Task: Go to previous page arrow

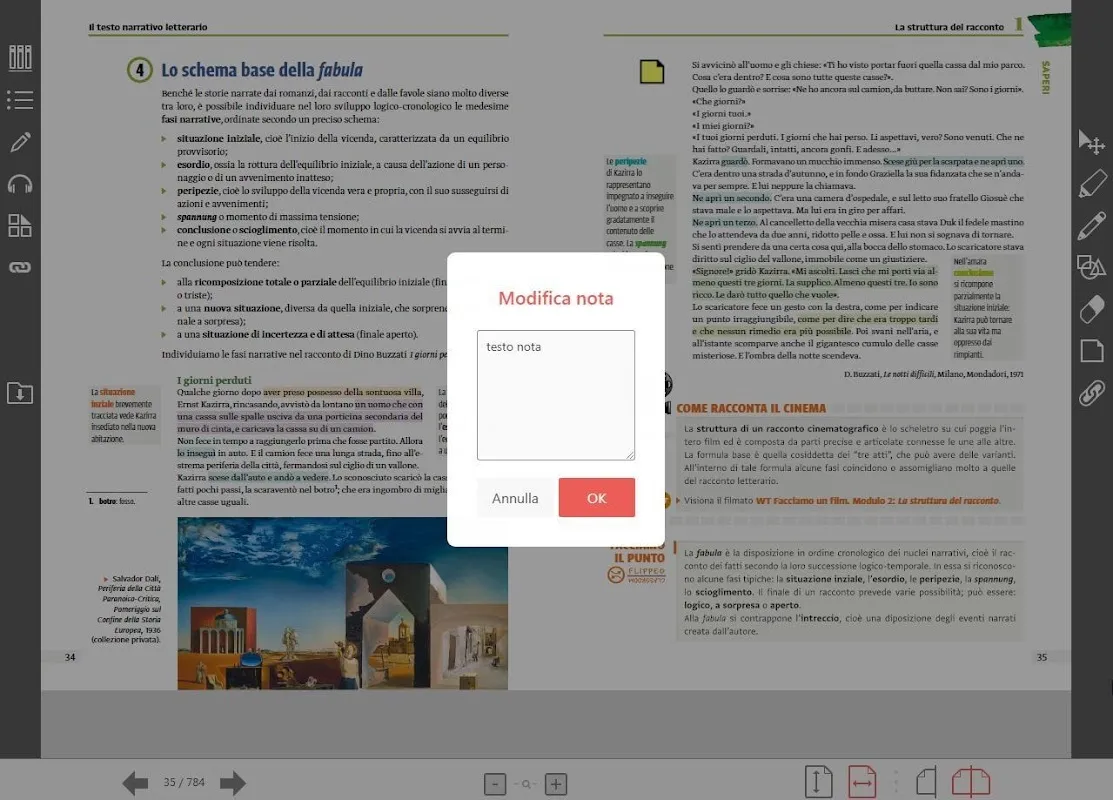Action: coord(135,783)
